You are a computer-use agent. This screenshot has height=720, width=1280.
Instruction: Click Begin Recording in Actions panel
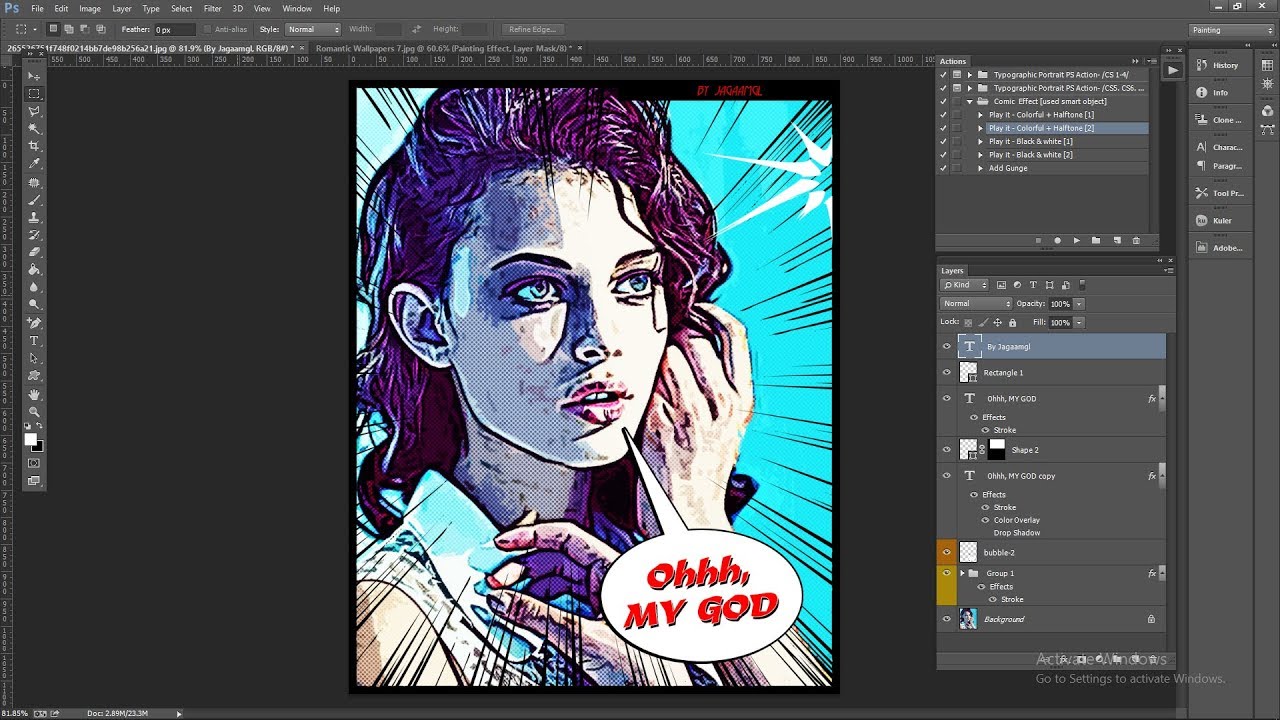tap(1057, 241)
